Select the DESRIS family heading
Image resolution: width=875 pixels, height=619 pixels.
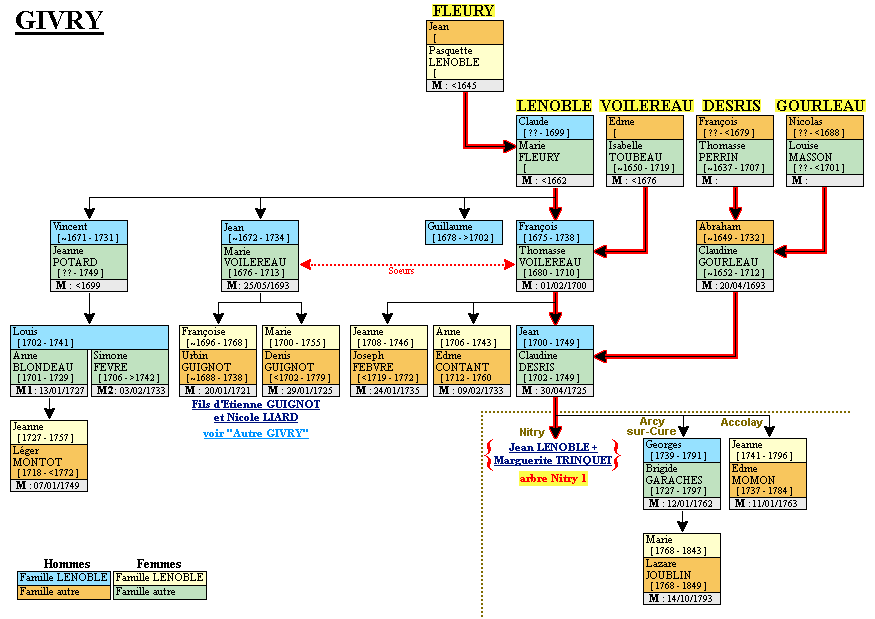click(x=731, y=106)
